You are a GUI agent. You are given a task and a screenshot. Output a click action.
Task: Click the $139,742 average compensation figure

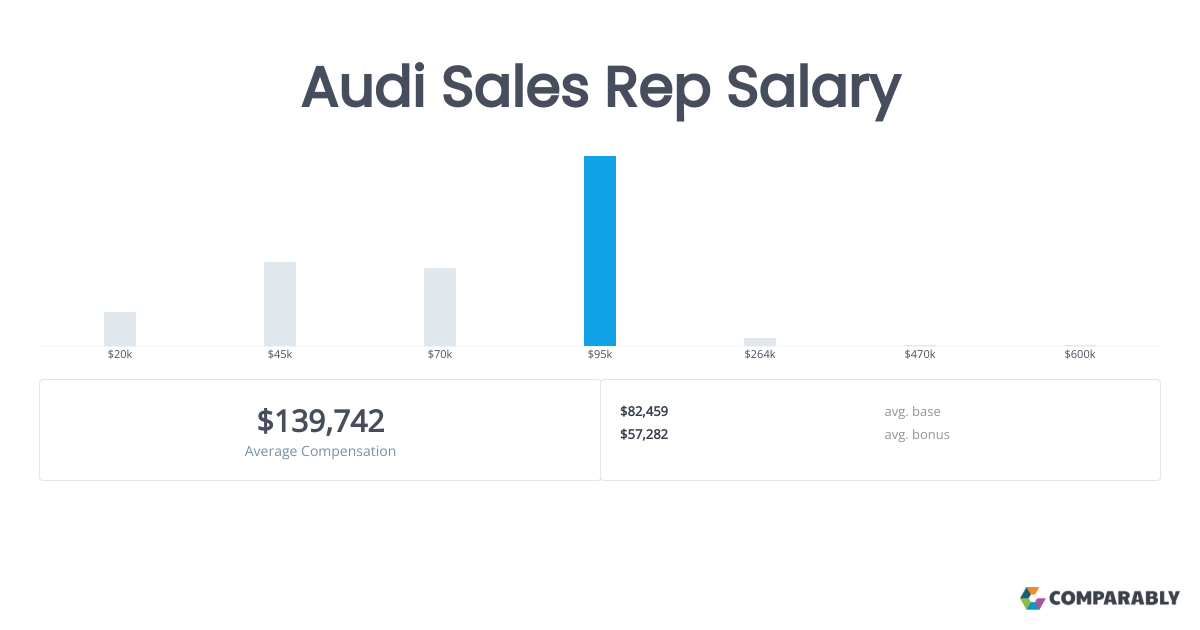point(320,421)
